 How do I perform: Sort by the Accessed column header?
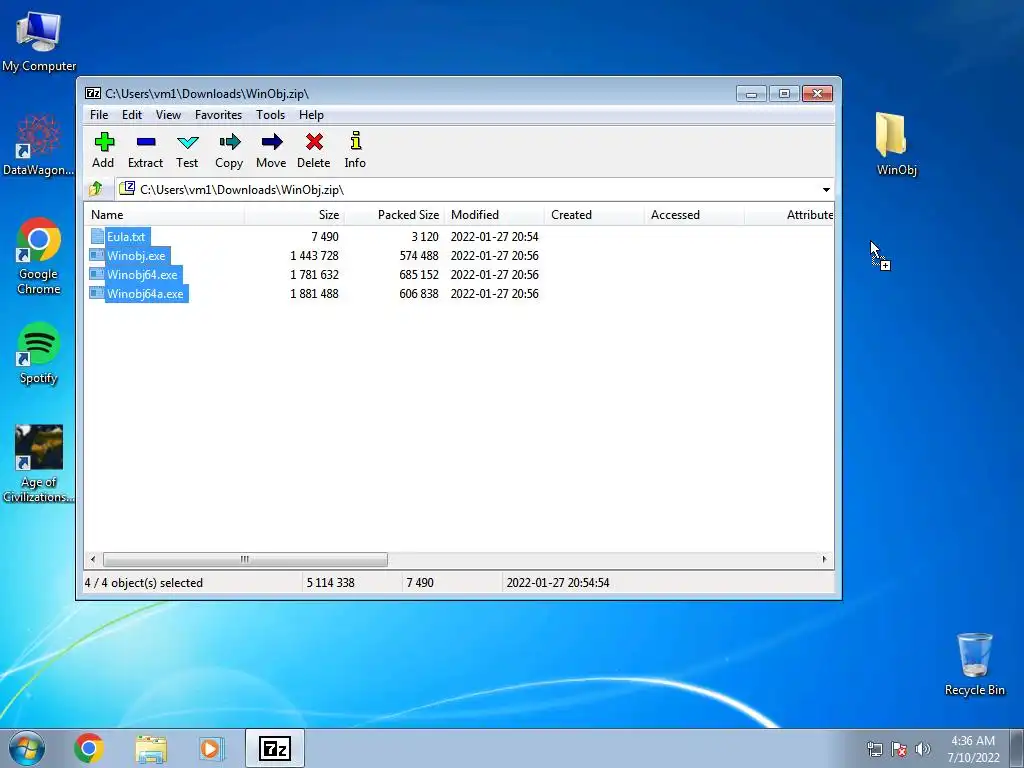point(694,215)
